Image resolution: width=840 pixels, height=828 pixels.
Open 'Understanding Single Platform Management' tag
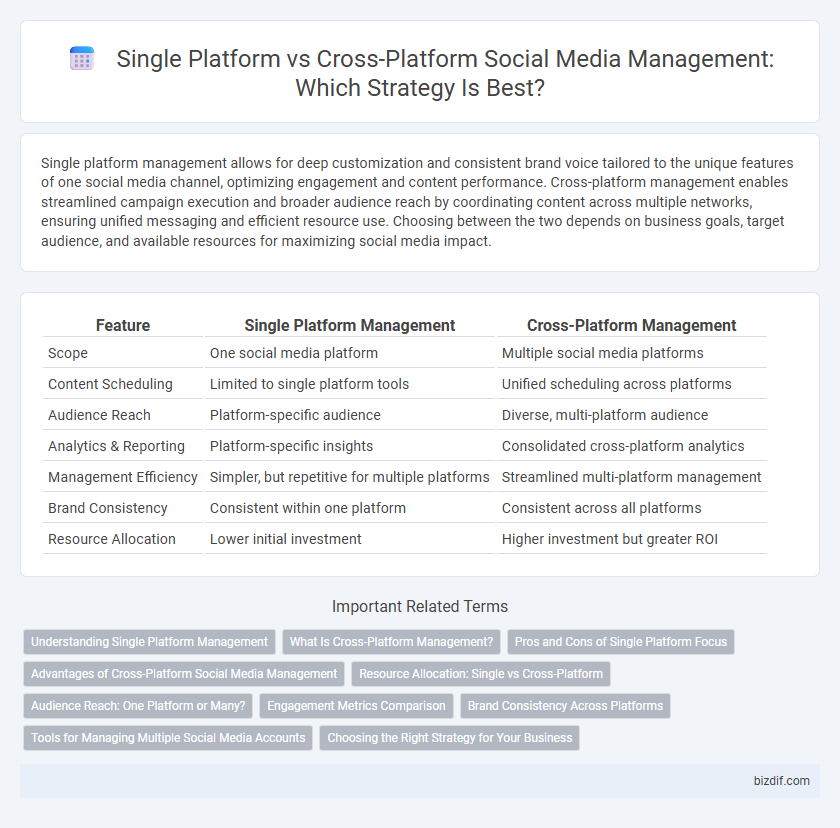point(149,642)
